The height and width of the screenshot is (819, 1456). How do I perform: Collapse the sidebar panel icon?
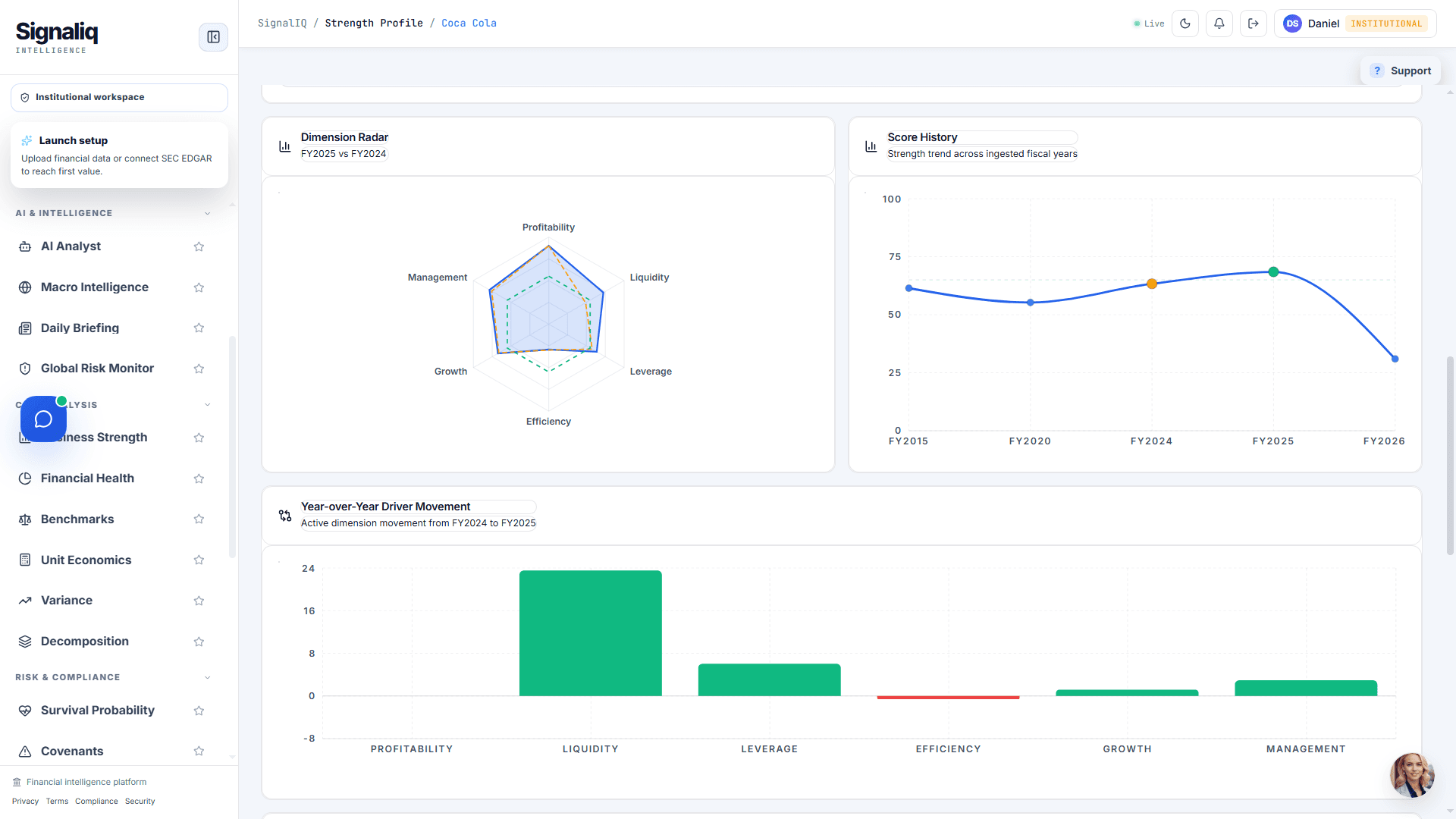[x=213, y=36]
